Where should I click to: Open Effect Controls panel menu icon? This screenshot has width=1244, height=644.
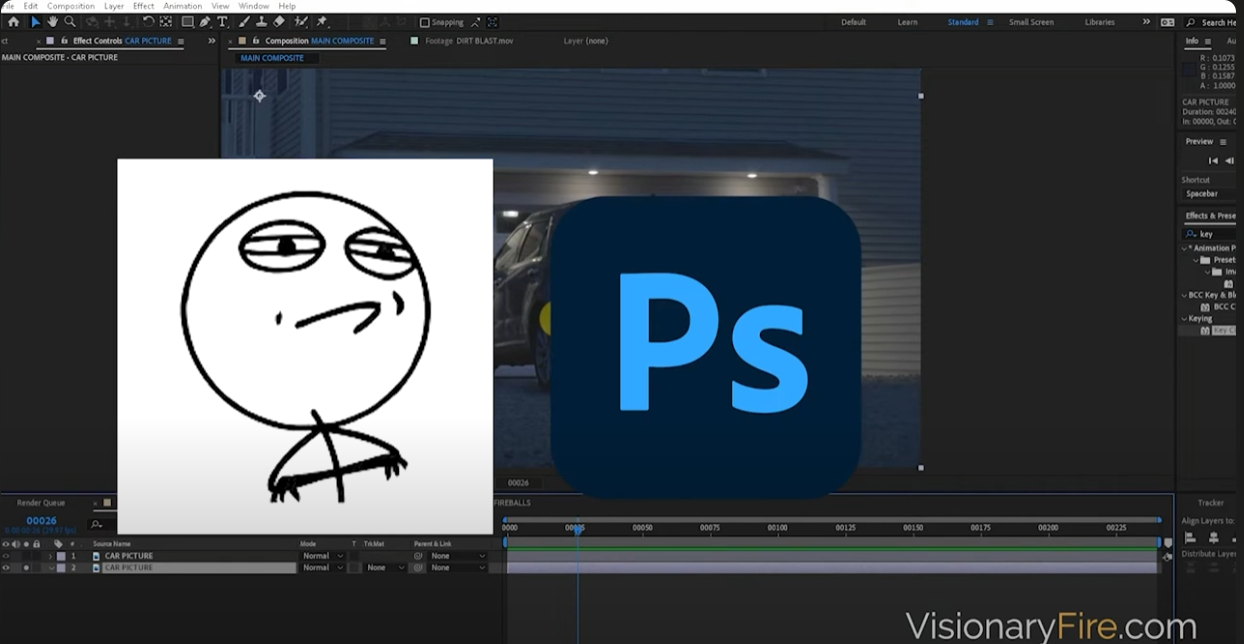181,41
